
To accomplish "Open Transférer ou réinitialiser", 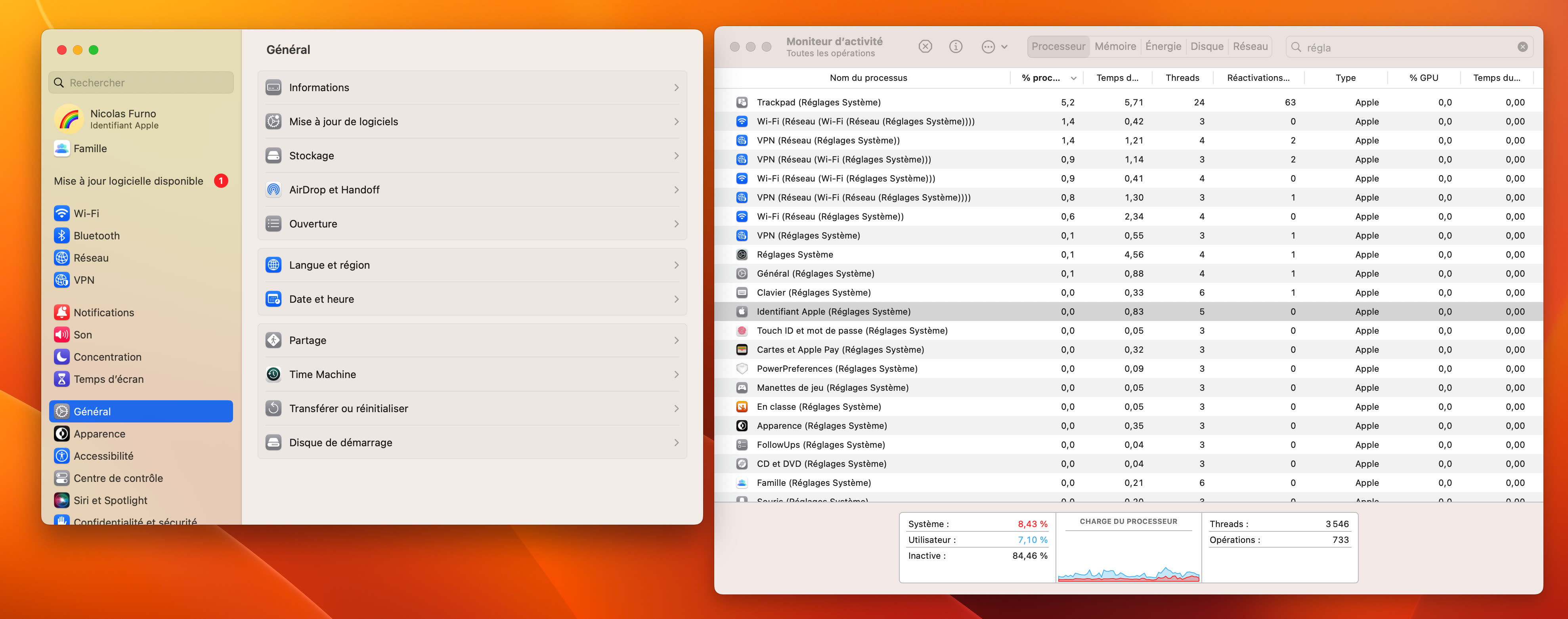I will [x=472, y=409].
